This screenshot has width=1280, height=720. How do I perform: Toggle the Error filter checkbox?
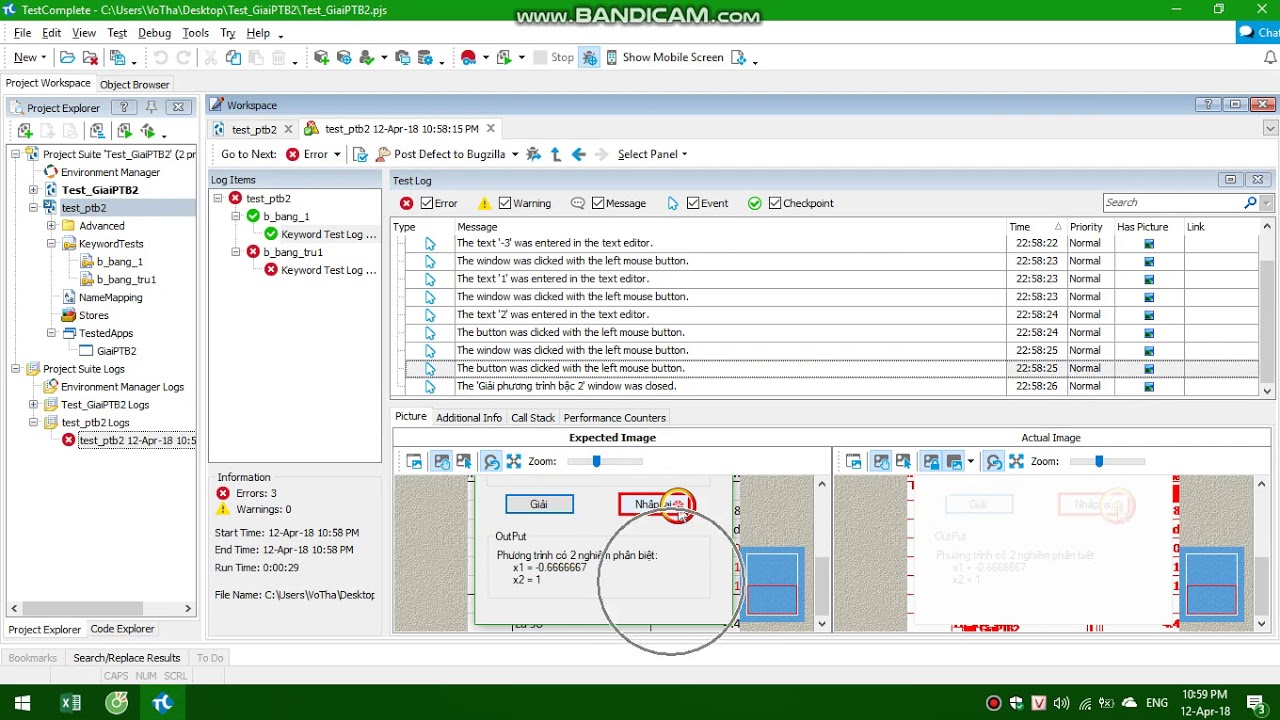tap(427, 203)
